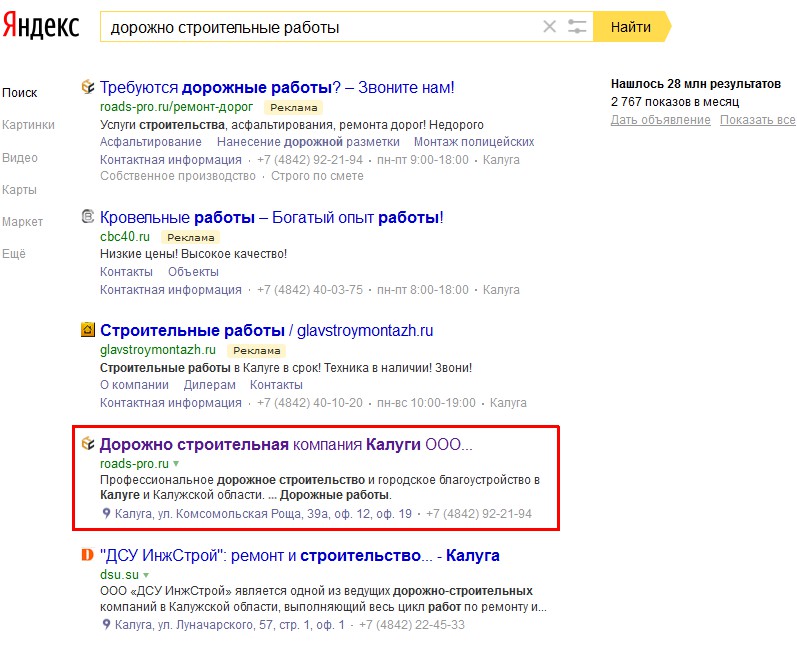
Task: Open the Требуются дорожные работы ad link
Action: (x=277, y=88)
